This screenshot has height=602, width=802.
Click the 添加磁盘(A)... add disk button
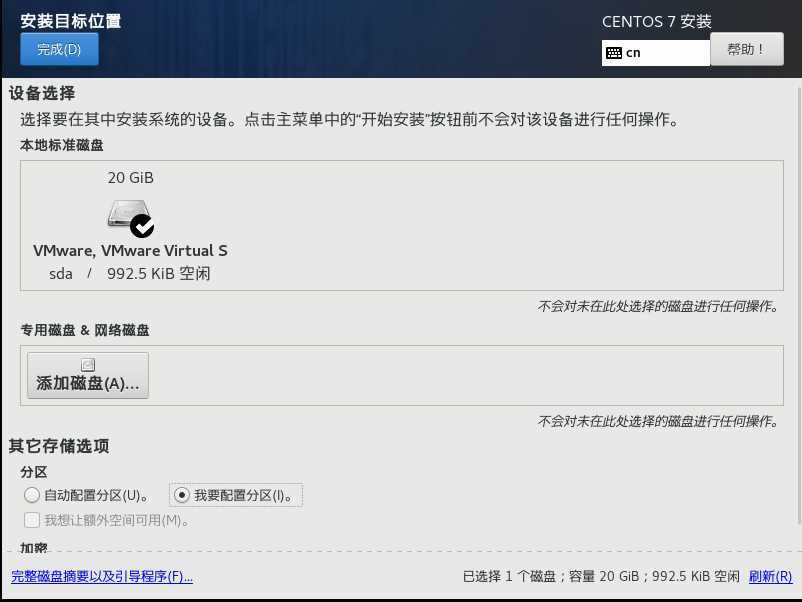(88, 375)
